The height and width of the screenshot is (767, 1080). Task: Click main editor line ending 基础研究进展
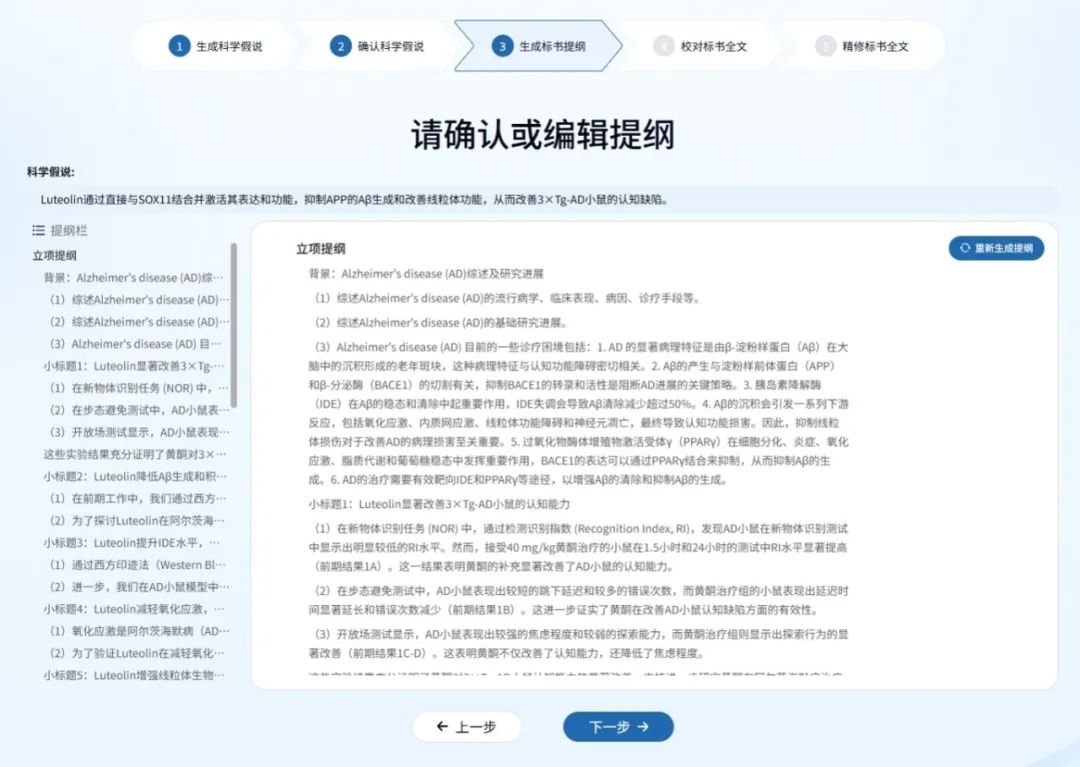coord(442,322)
